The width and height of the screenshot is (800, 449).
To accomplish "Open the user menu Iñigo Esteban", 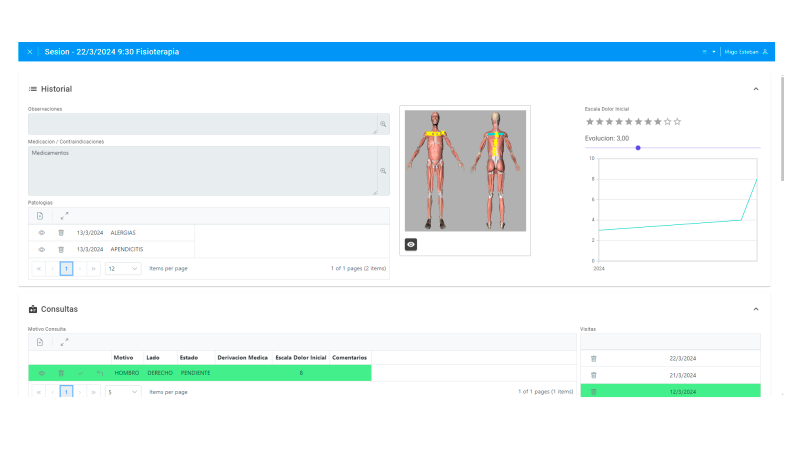I will 746,52.
